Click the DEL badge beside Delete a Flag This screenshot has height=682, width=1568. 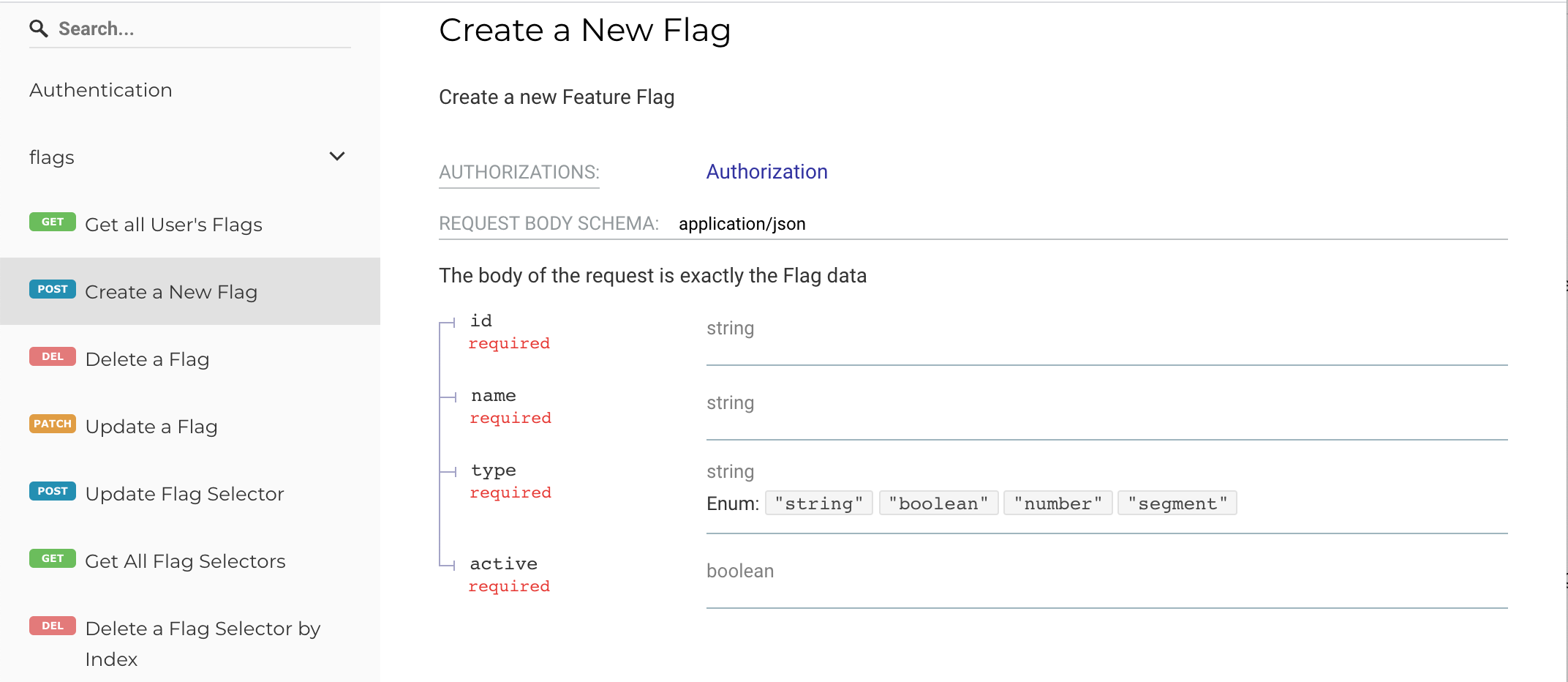tap(52, 356)
